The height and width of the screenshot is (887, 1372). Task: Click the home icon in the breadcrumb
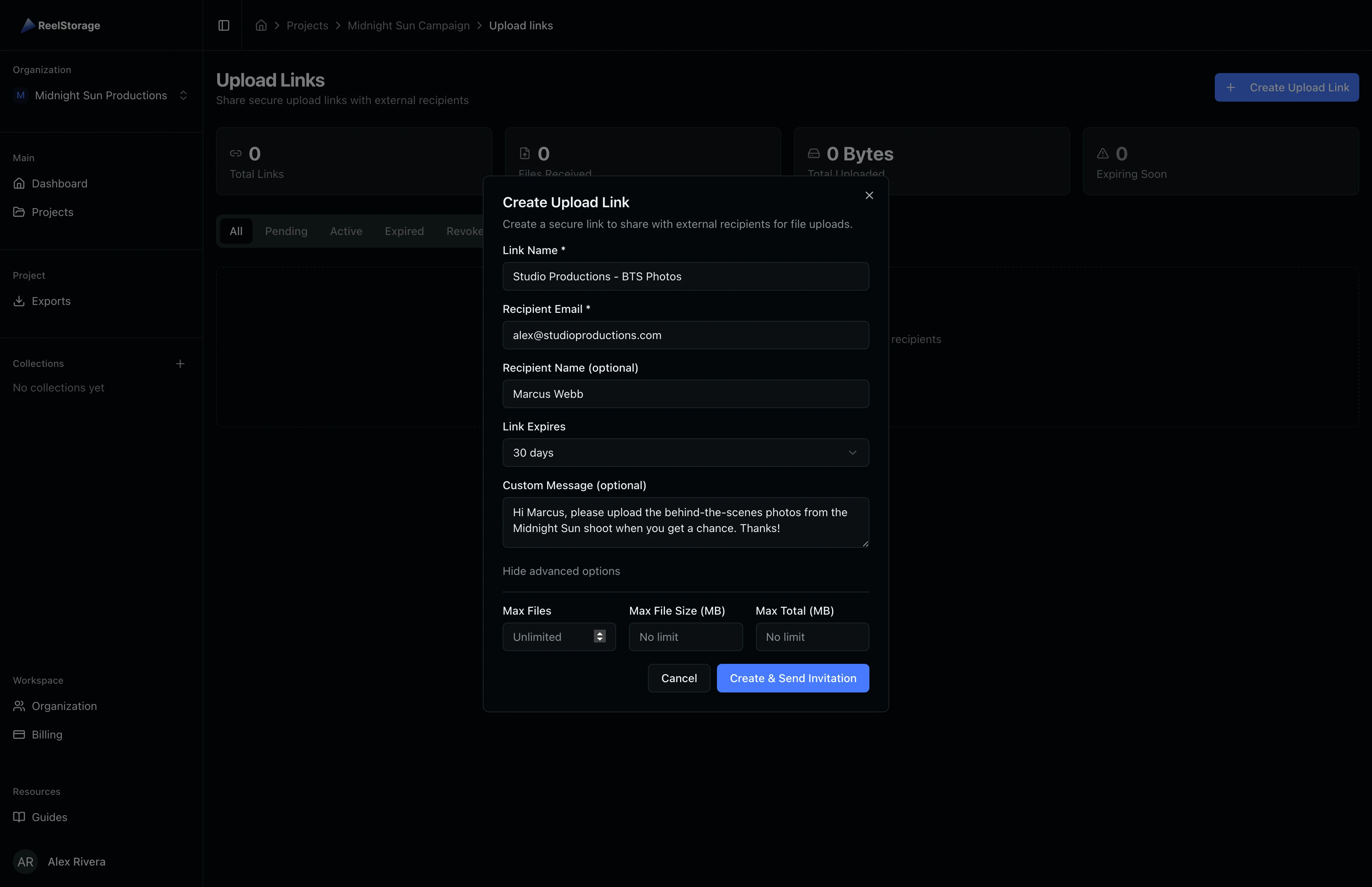pos(261,25)
